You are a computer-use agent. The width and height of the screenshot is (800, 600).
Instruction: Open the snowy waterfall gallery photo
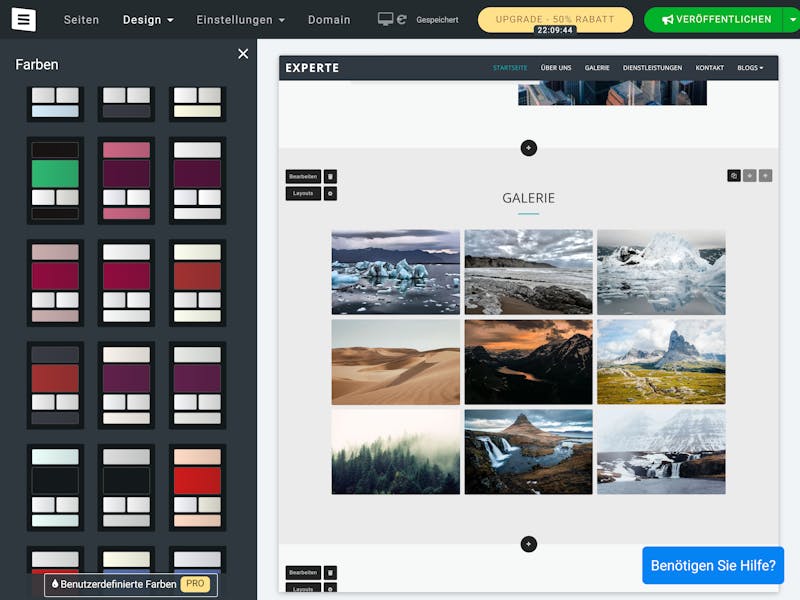tap(661, 452)
